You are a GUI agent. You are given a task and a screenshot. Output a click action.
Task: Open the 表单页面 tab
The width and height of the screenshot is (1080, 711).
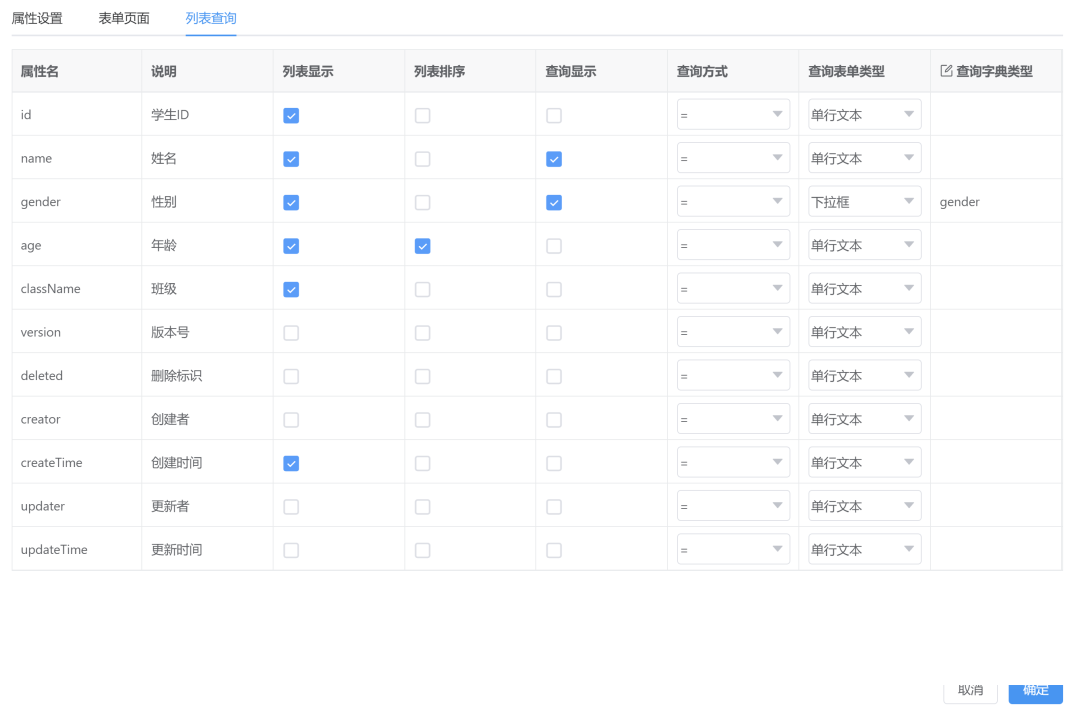click(x=124, y=18)
